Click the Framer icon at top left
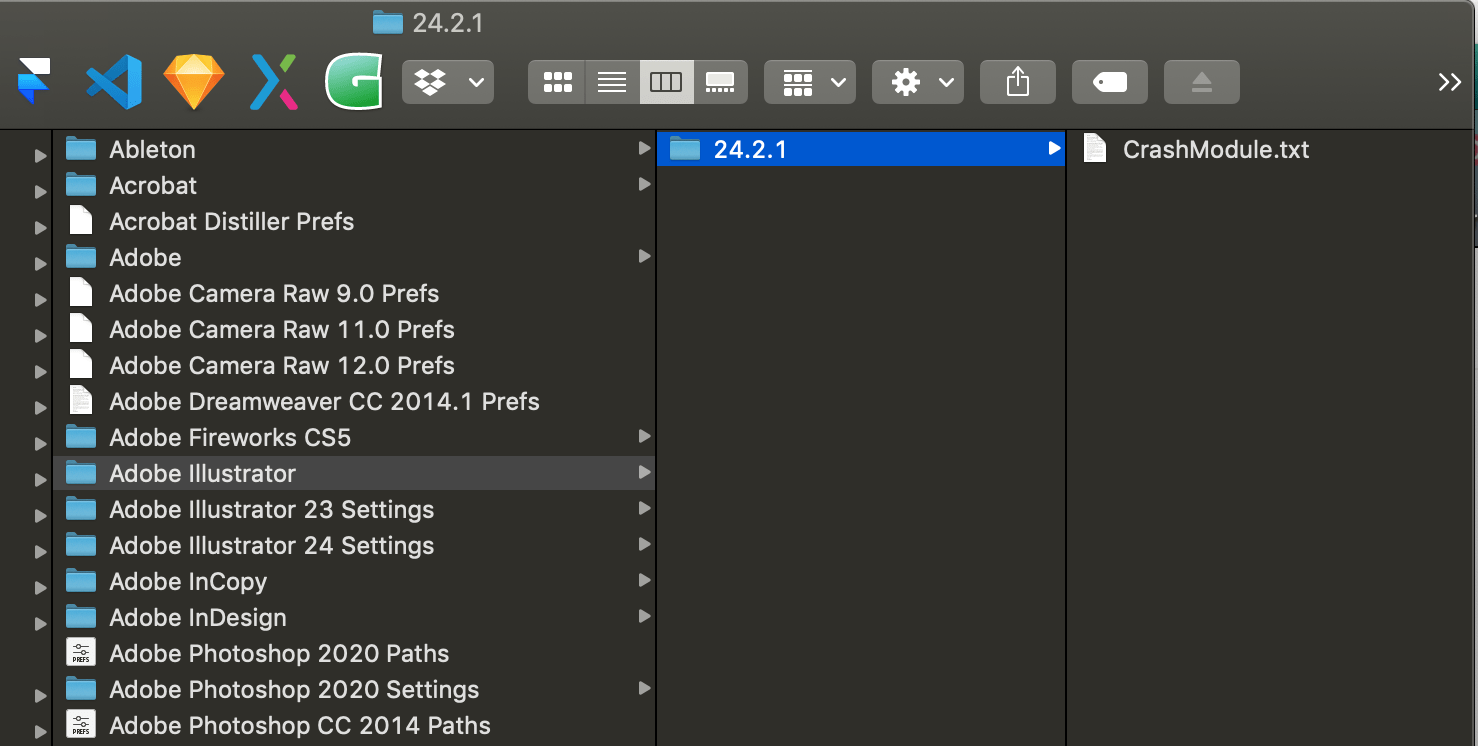The height and width of the screenshot is (746, 1478). 33,82
